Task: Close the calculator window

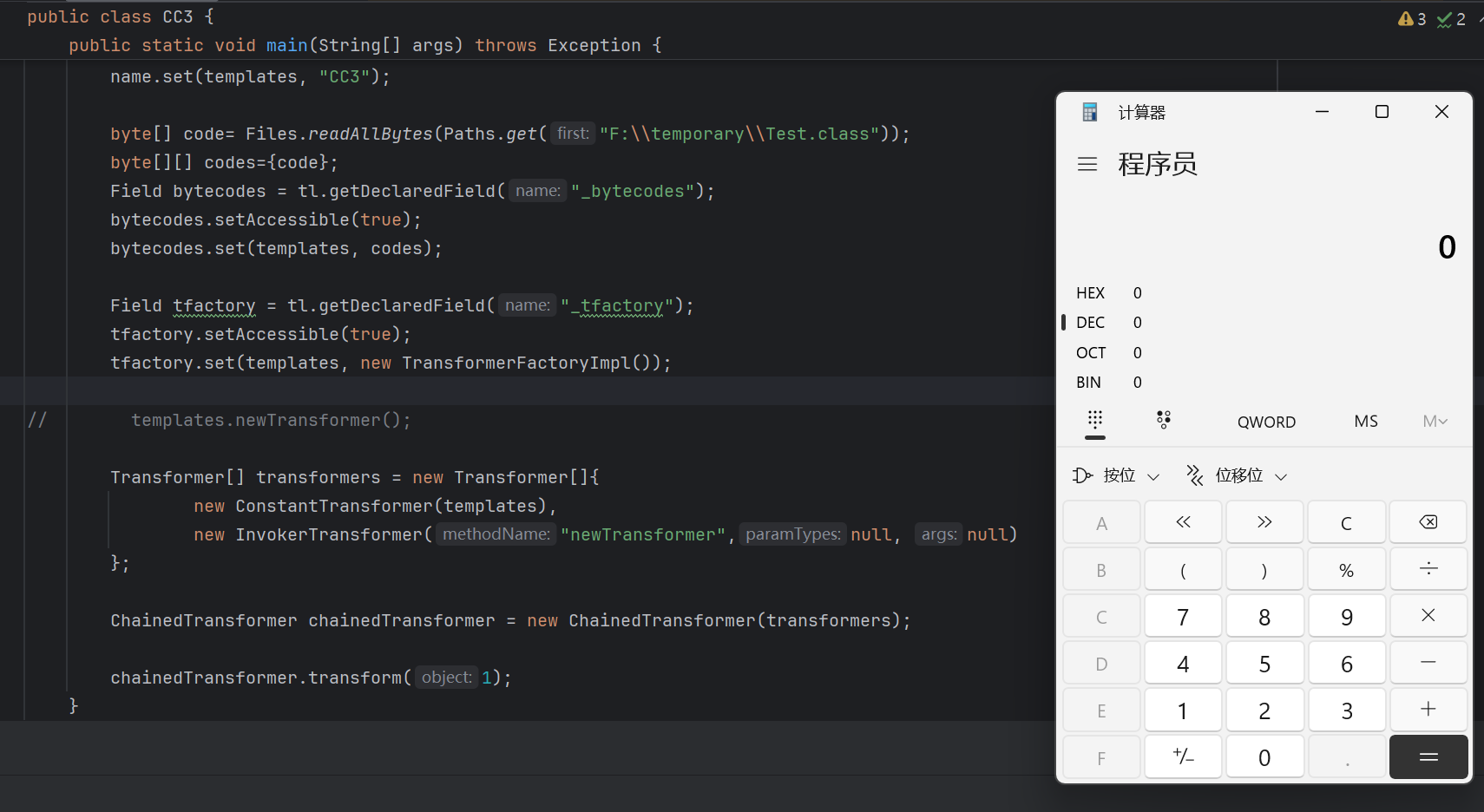Action: tap(1441, 111)
